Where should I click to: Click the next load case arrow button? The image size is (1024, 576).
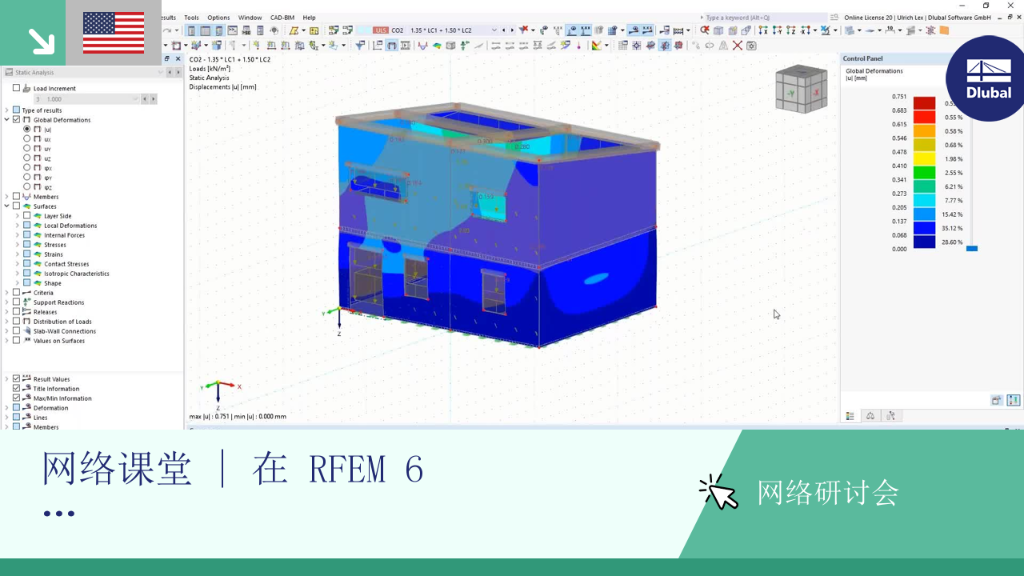511,30
